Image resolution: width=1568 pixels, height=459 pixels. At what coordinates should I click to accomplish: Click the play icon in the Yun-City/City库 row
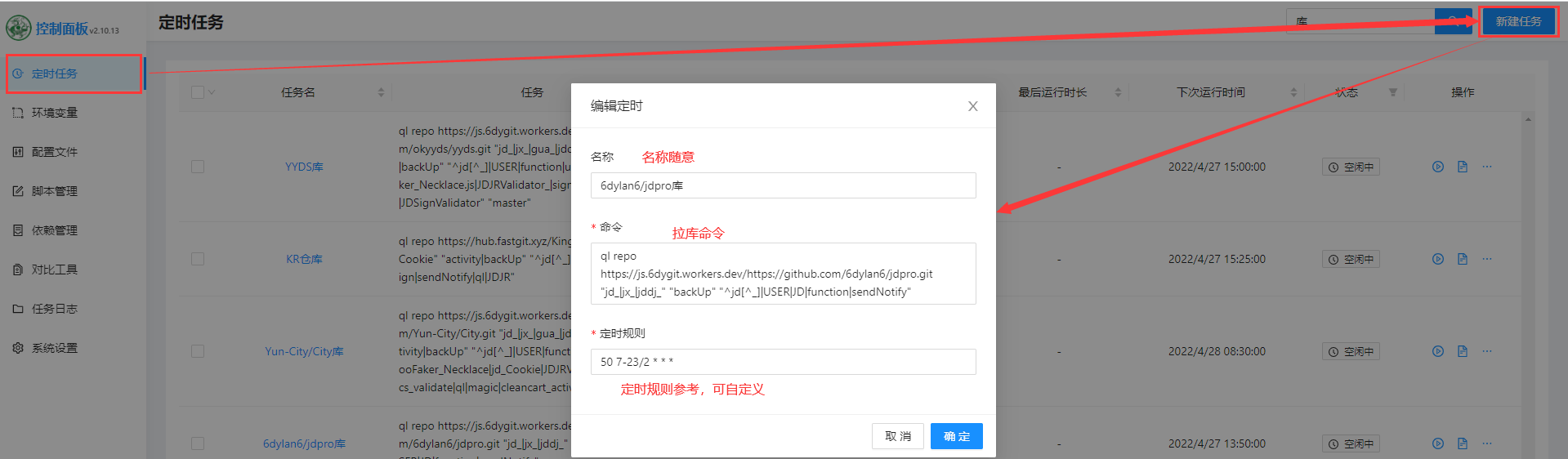click(1437, 351)
